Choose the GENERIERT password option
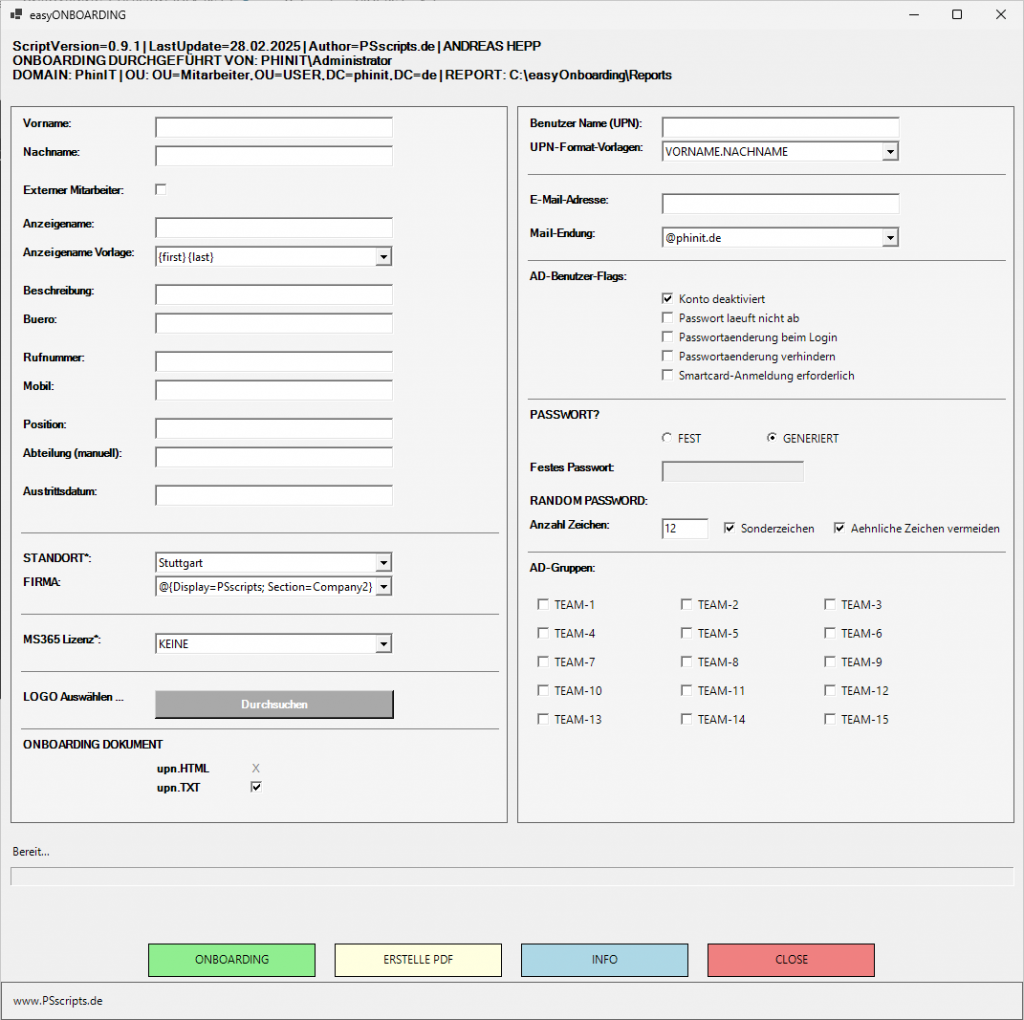 (x=771, y=438)
